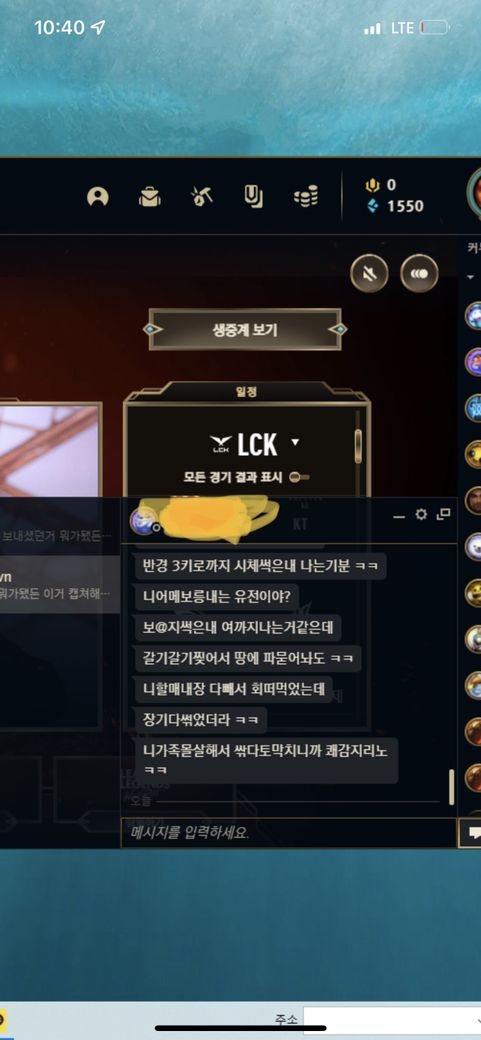This screenshot has height=1040, width=481.
Task: Expand the LCK league dropdown
Action: pos(295,442)
